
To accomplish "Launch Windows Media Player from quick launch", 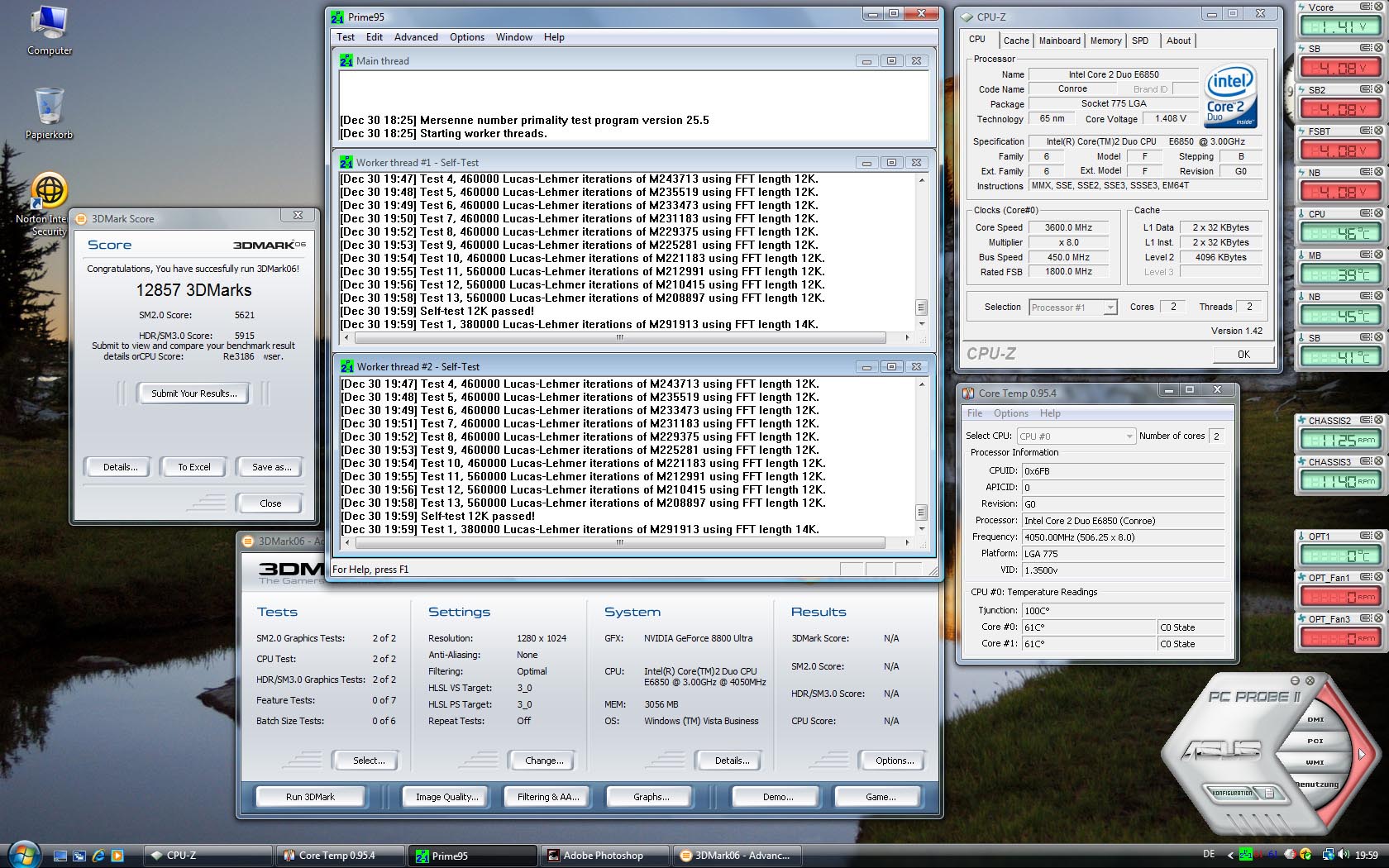I will click(x=117, y=856).
